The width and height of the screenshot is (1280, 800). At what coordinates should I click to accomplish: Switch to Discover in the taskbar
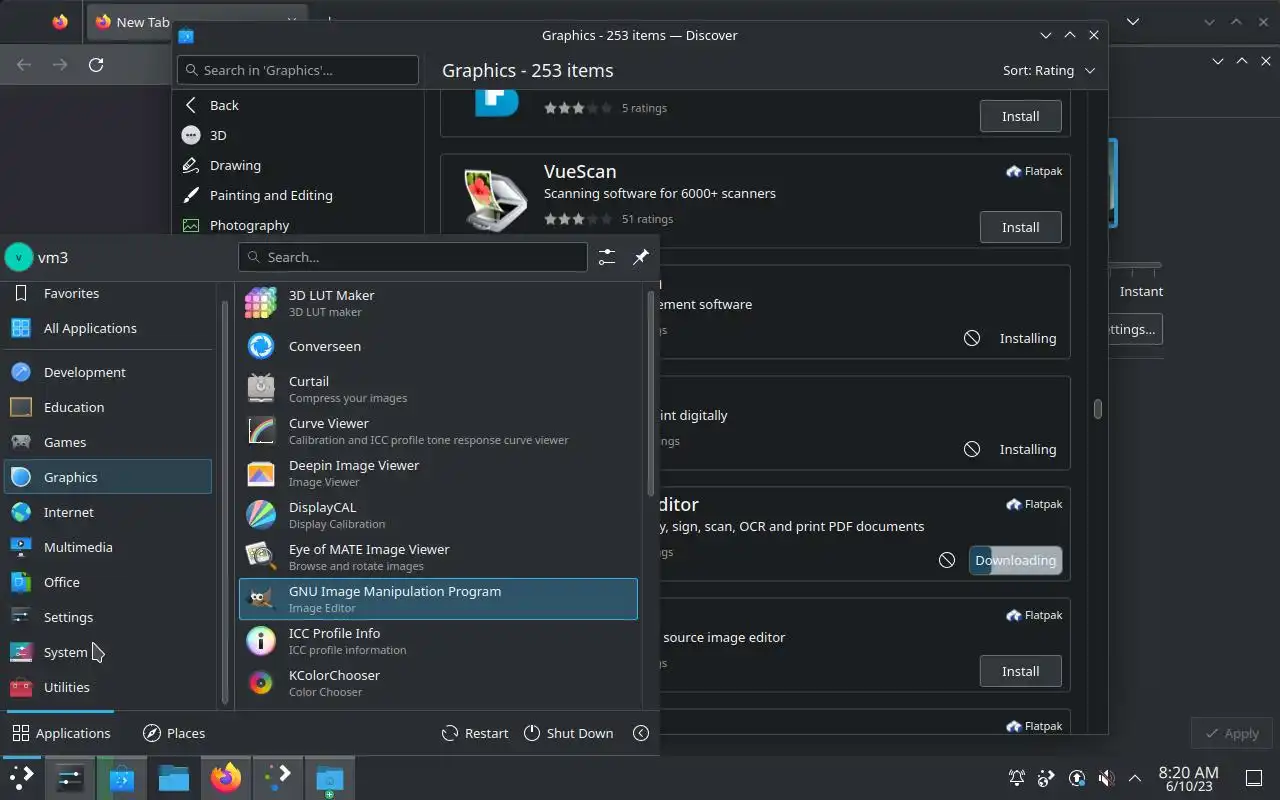(x=122, y=777)
